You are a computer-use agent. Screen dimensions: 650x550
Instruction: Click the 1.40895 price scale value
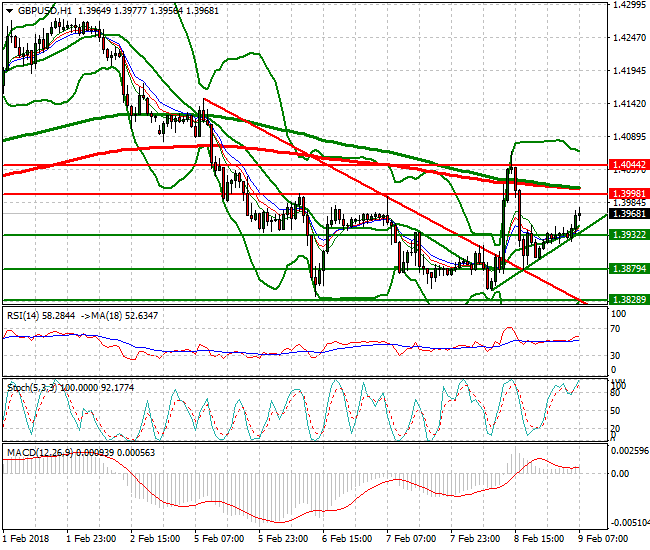point(630,137)
